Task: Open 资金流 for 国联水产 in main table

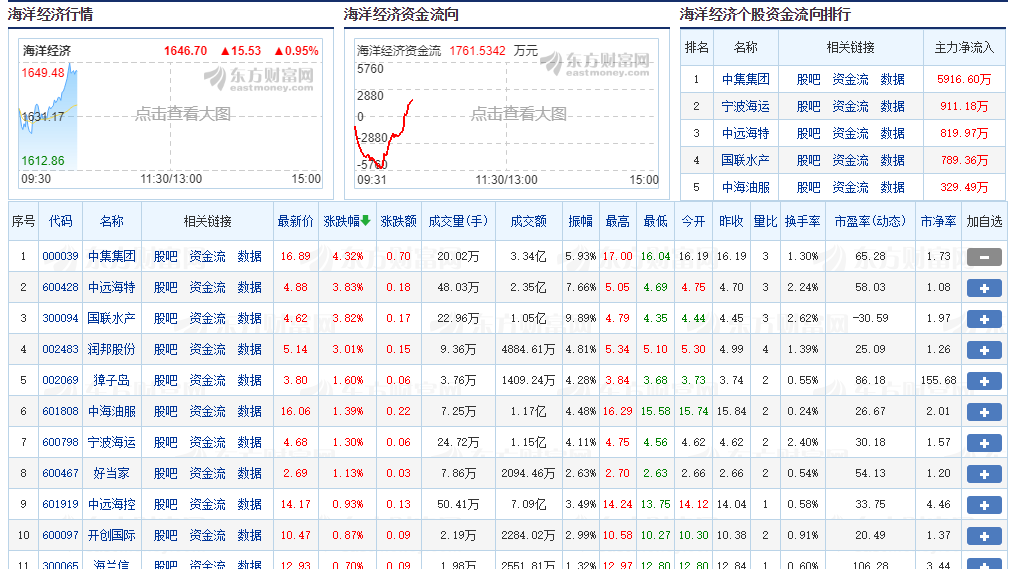Action: click(207, 318)
